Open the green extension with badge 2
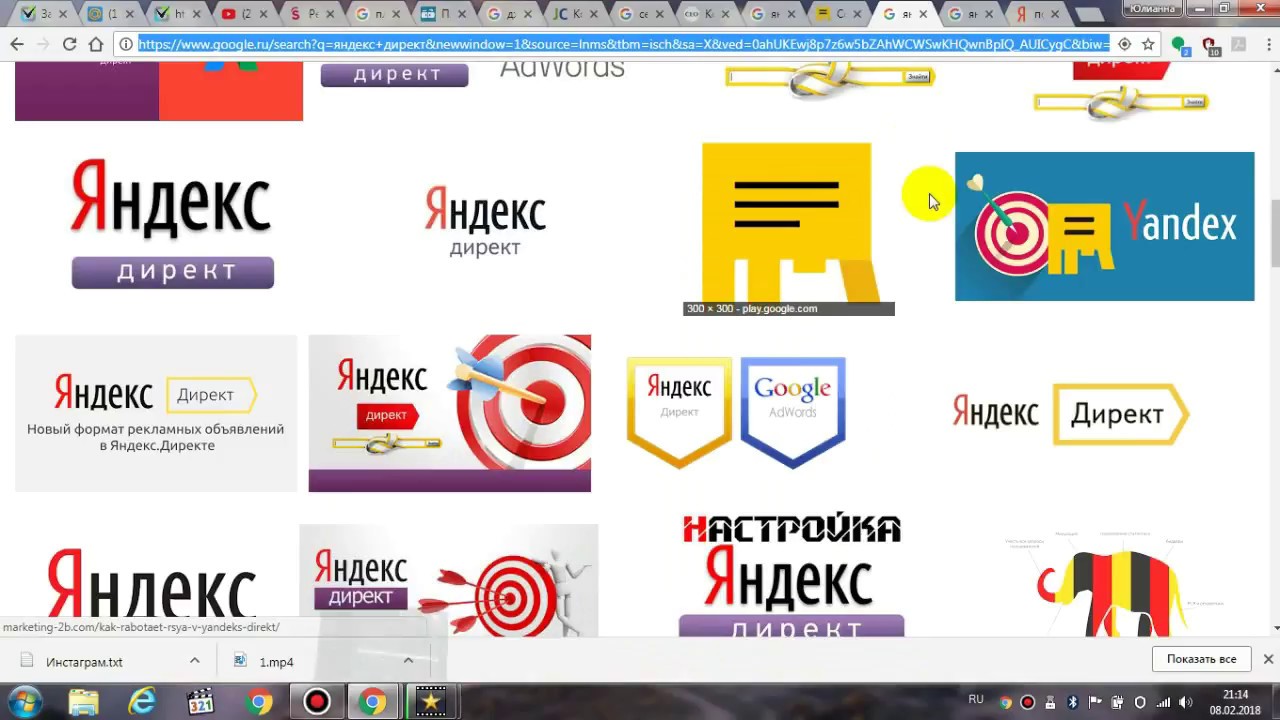Viewport: 1280px width, 720px height. 1180,45
